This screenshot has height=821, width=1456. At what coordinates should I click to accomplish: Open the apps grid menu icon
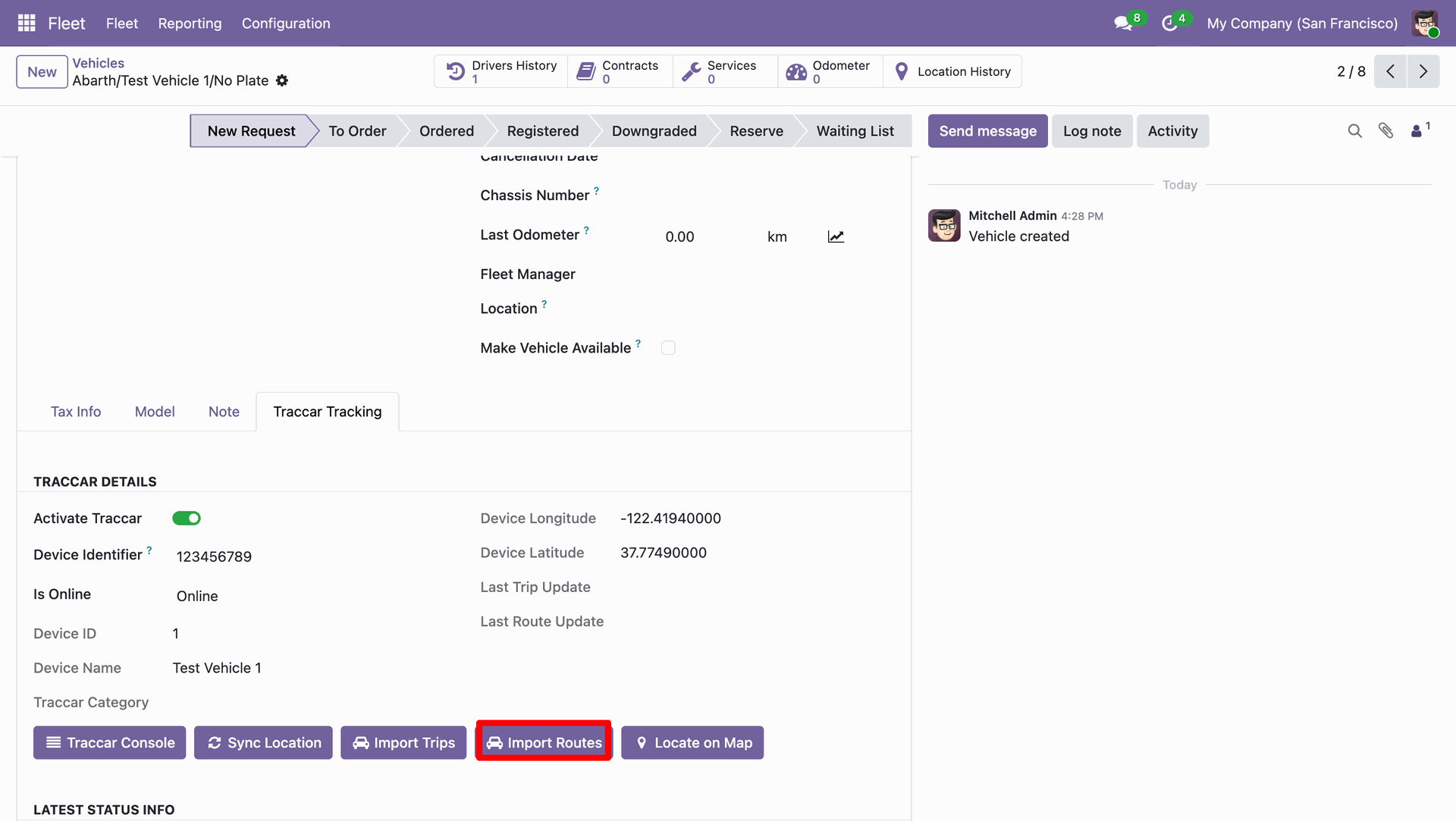click(27, 23)
